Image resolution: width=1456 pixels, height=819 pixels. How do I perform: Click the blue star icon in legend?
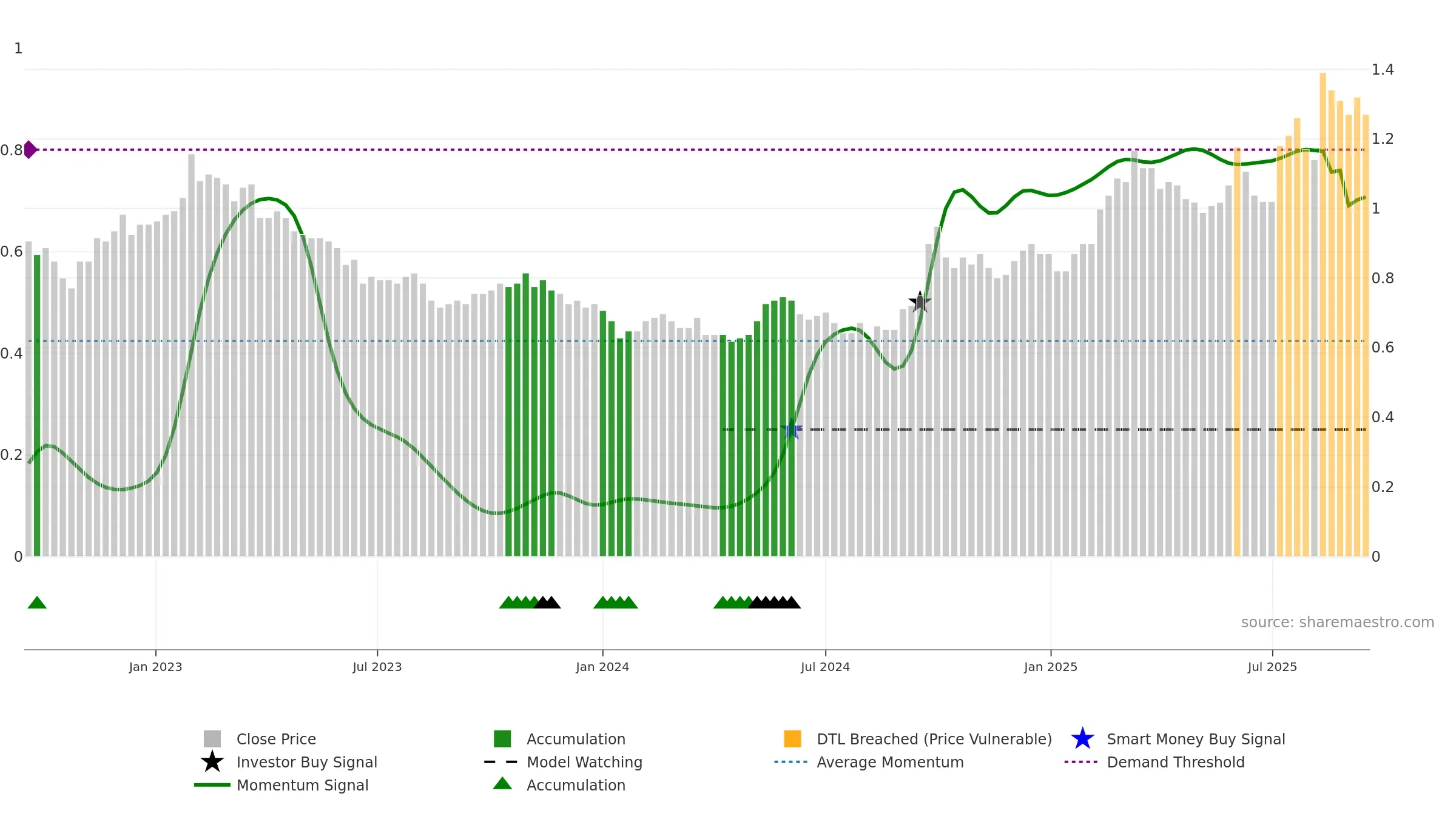pyautogui.click(x=1082, y=739)
